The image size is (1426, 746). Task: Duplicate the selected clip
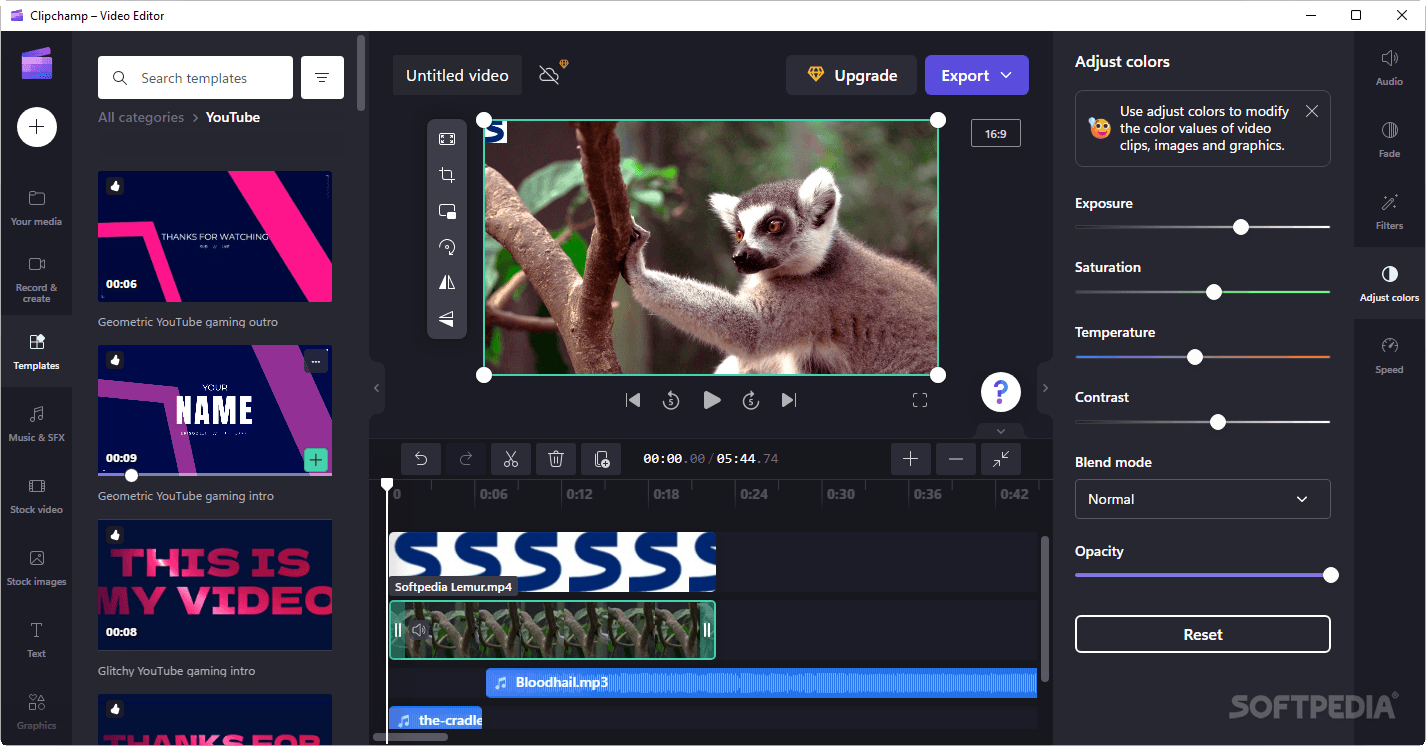(x=601, y=458)
